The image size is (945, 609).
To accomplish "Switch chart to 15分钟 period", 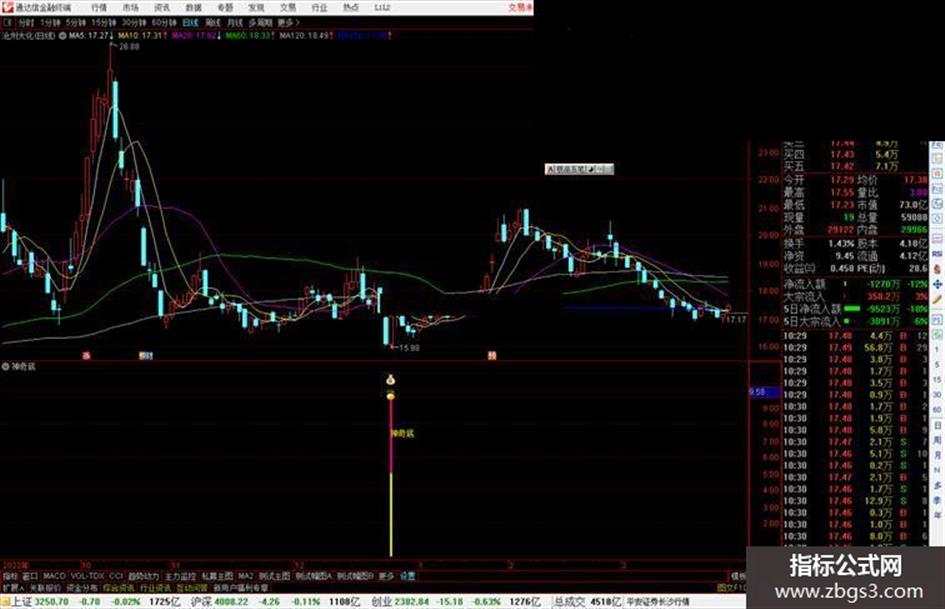I will point(103,22).
